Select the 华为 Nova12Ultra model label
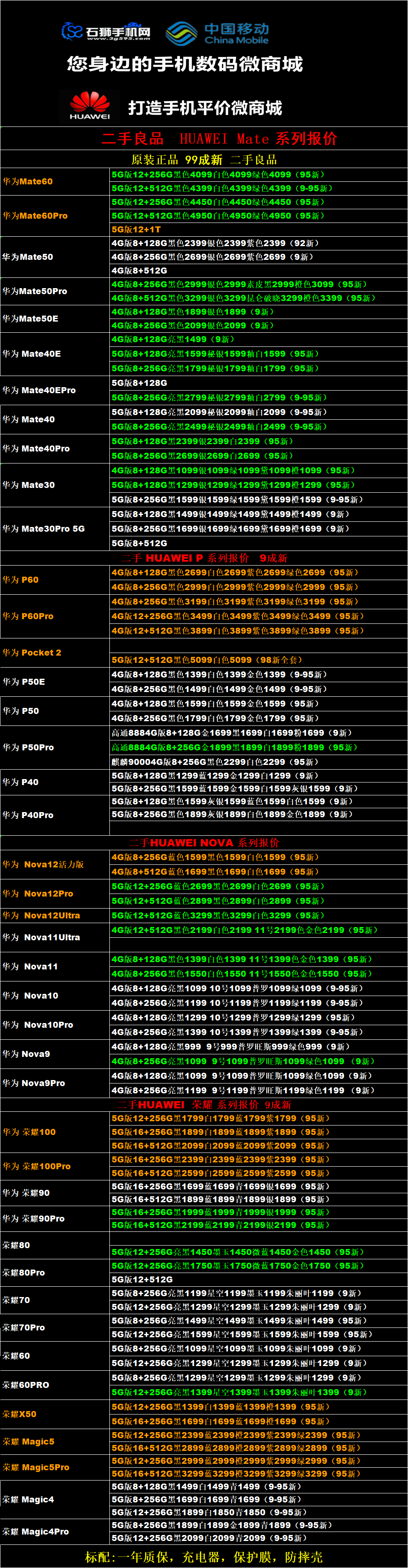This screenshot has height=1568, width=408. coord(41,915)
